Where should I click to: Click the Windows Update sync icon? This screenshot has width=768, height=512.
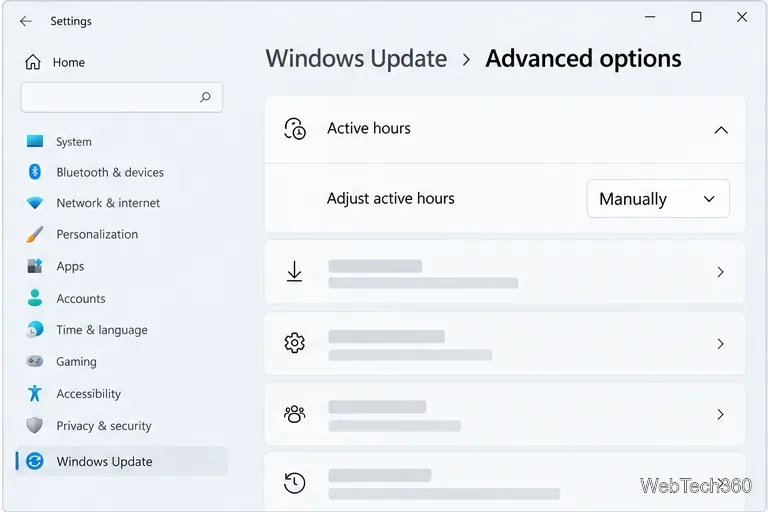click(35, 461)
